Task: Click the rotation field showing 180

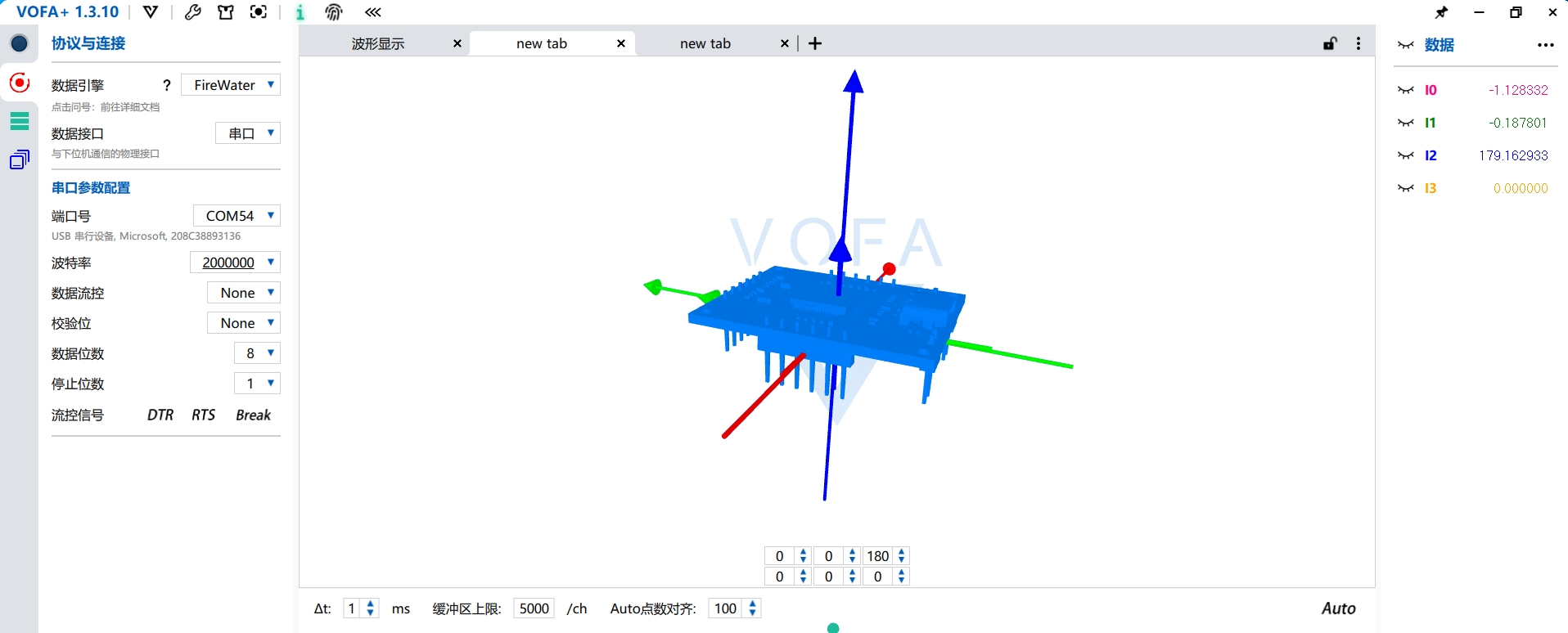Action: (x=877, y=556)
